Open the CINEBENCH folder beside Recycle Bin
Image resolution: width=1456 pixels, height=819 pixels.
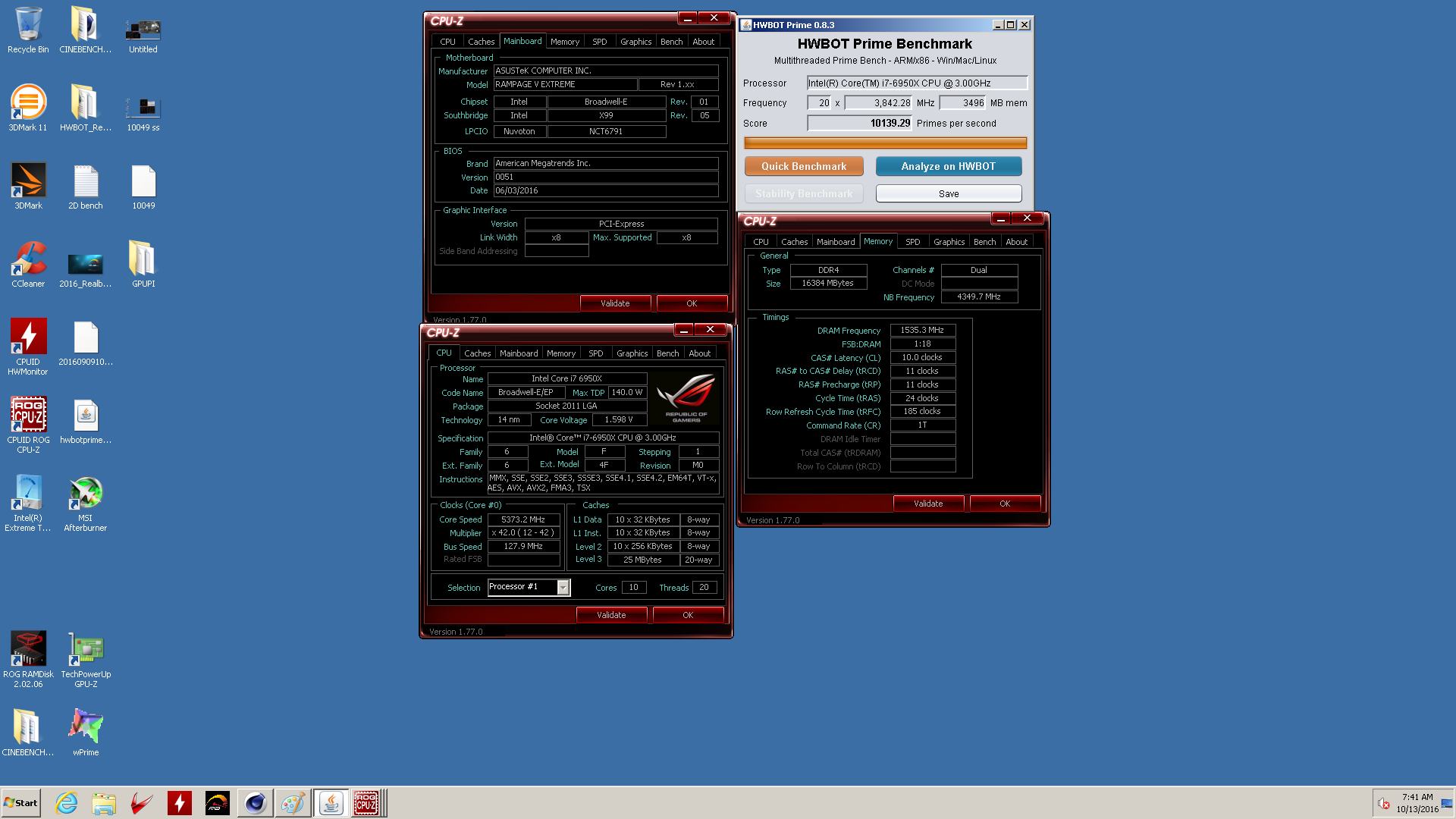coord(86,30)
